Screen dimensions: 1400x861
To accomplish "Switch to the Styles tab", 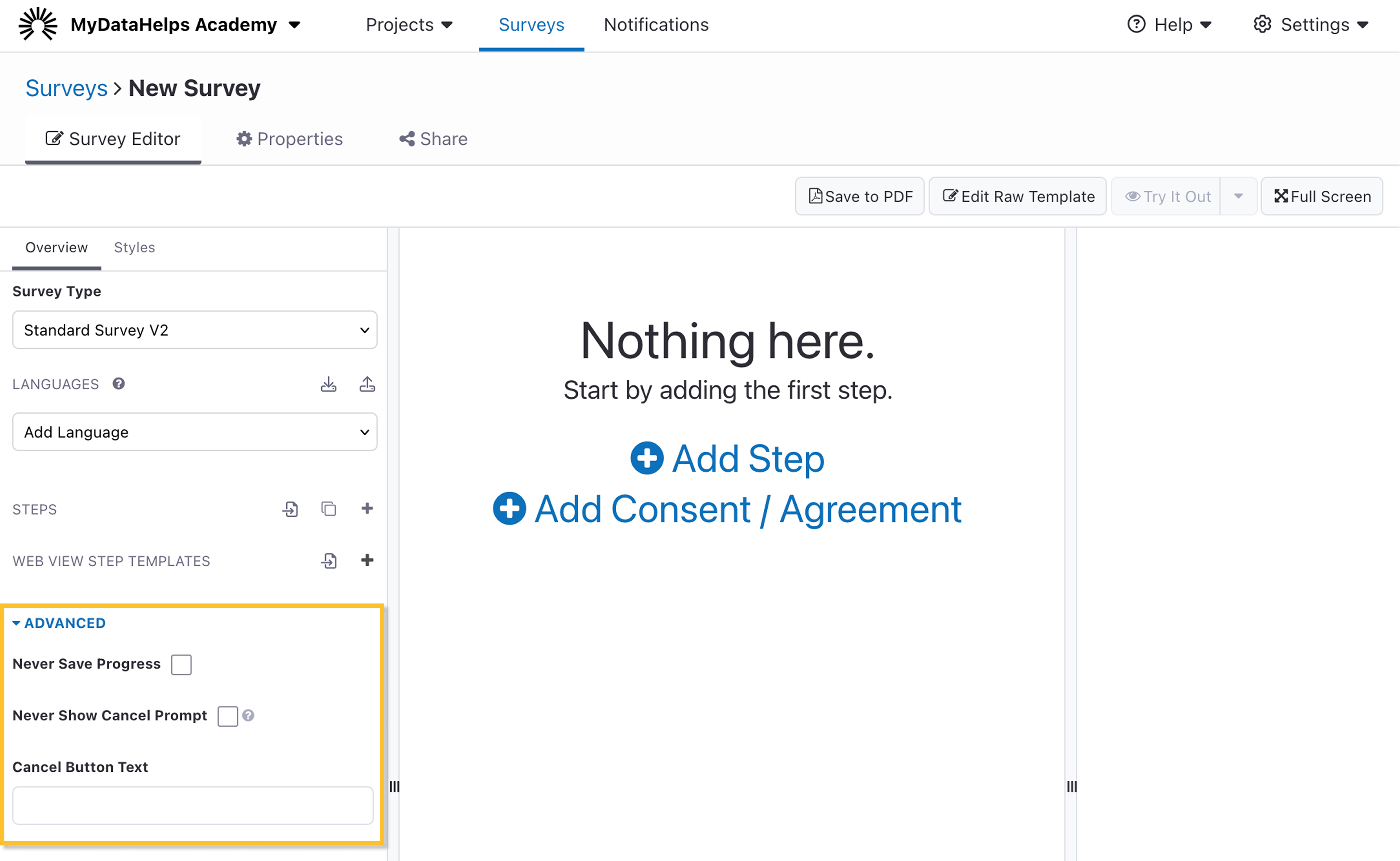I will pos(134,248).
